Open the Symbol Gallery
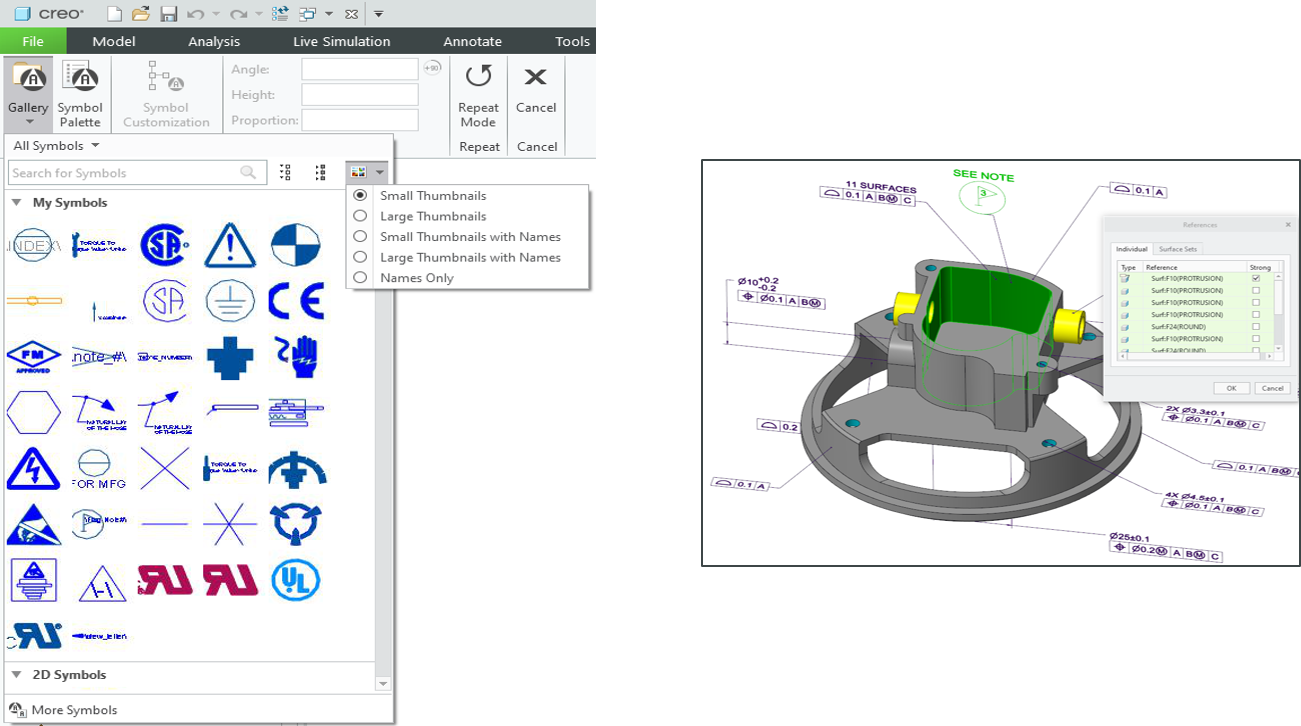 click(28, 92)
